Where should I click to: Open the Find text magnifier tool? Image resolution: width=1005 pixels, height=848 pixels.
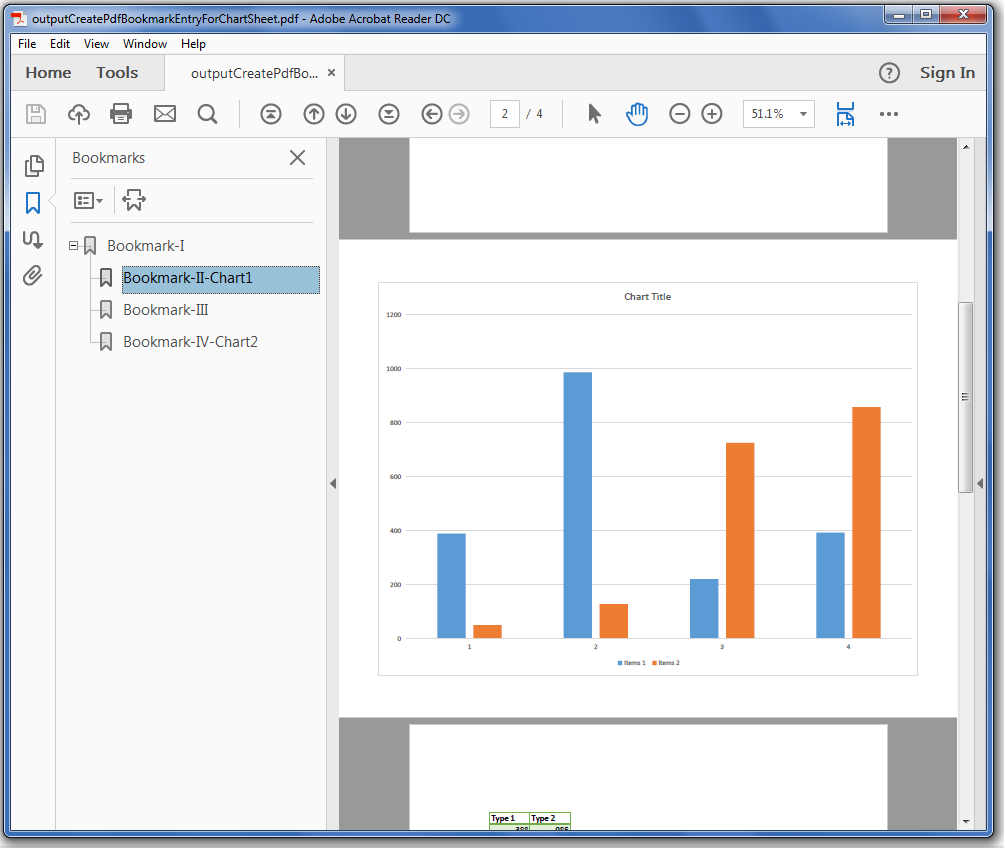click(x=207, y=114)
